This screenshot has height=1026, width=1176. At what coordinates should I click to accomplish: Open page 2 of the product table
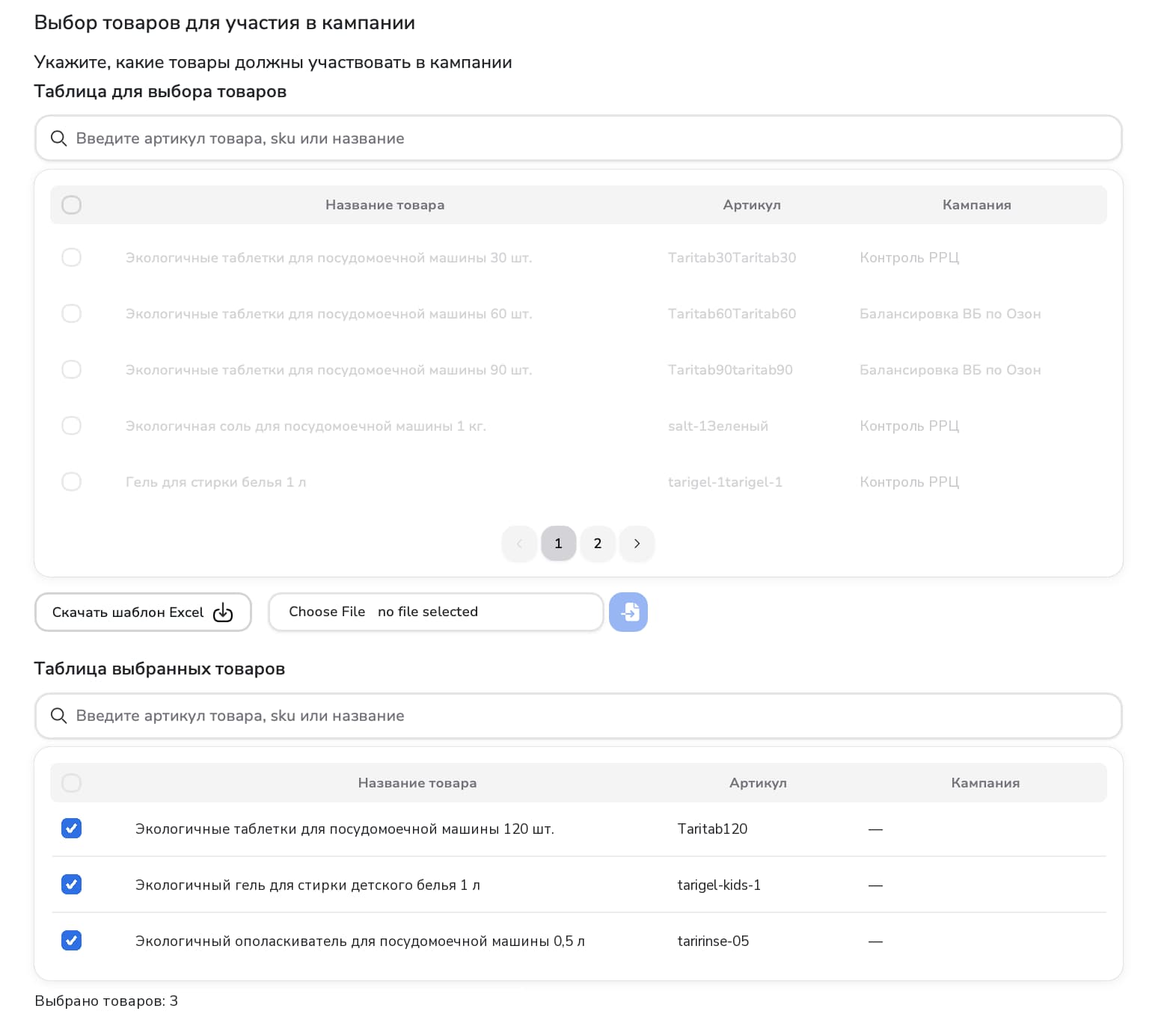pyautogui.click(x=598, y=544)
